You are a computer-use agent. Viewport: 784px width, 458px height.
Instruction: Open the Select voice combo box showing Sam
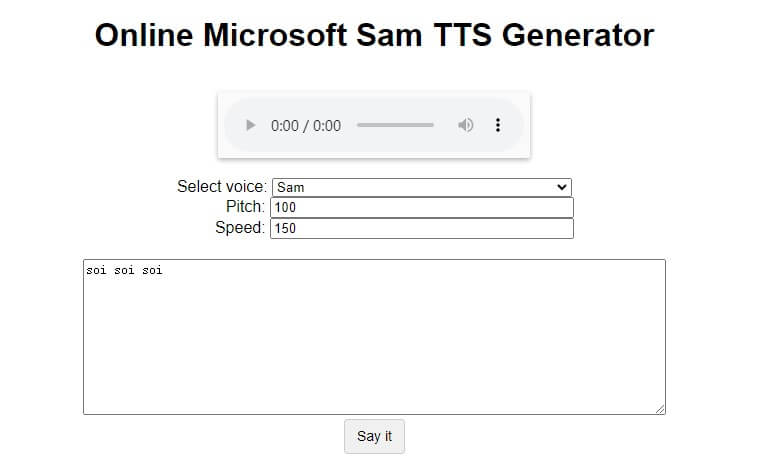point(421,187)
